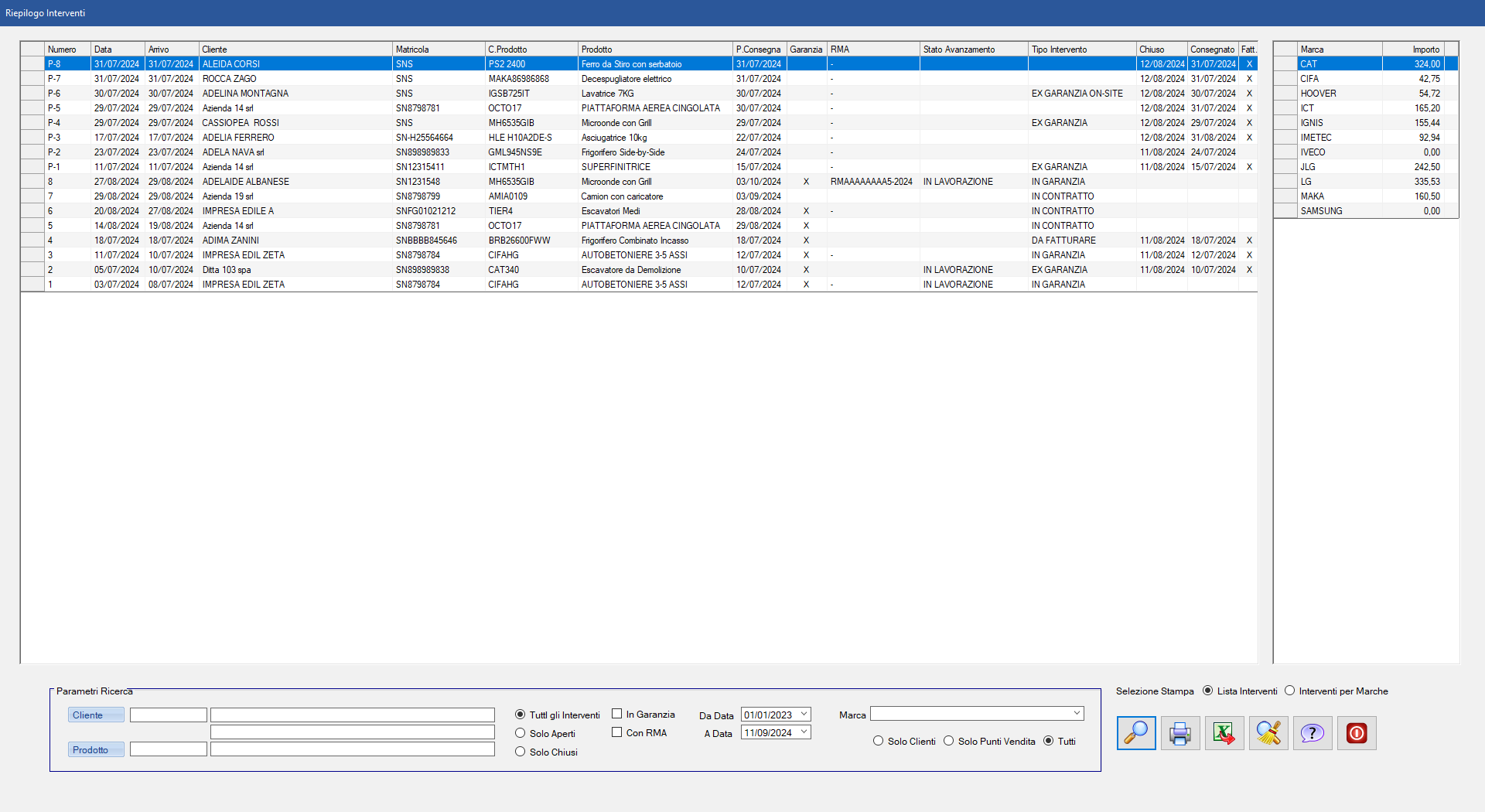
Task: Click the magnifying glass search icon
Action: (1135, 733)
